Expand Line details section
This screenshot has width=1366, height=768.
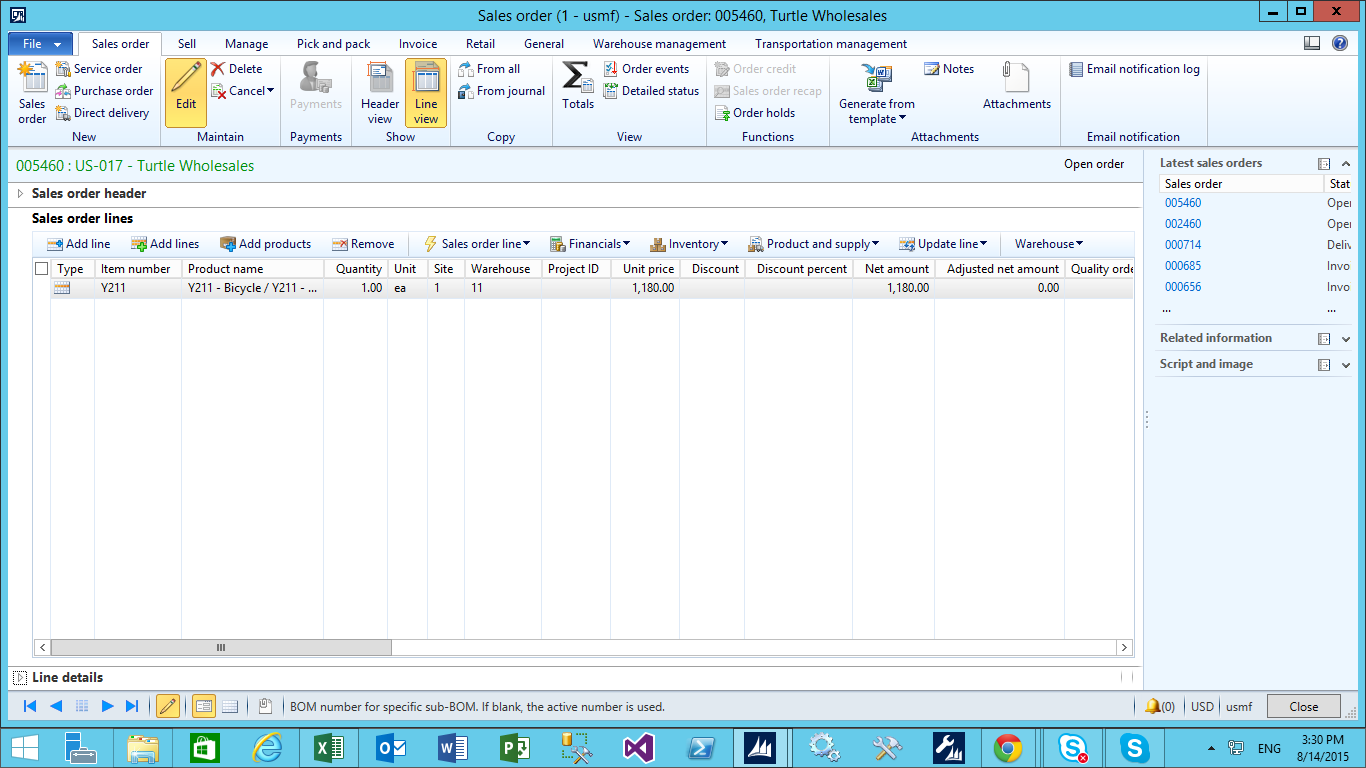tap(20, 678)
